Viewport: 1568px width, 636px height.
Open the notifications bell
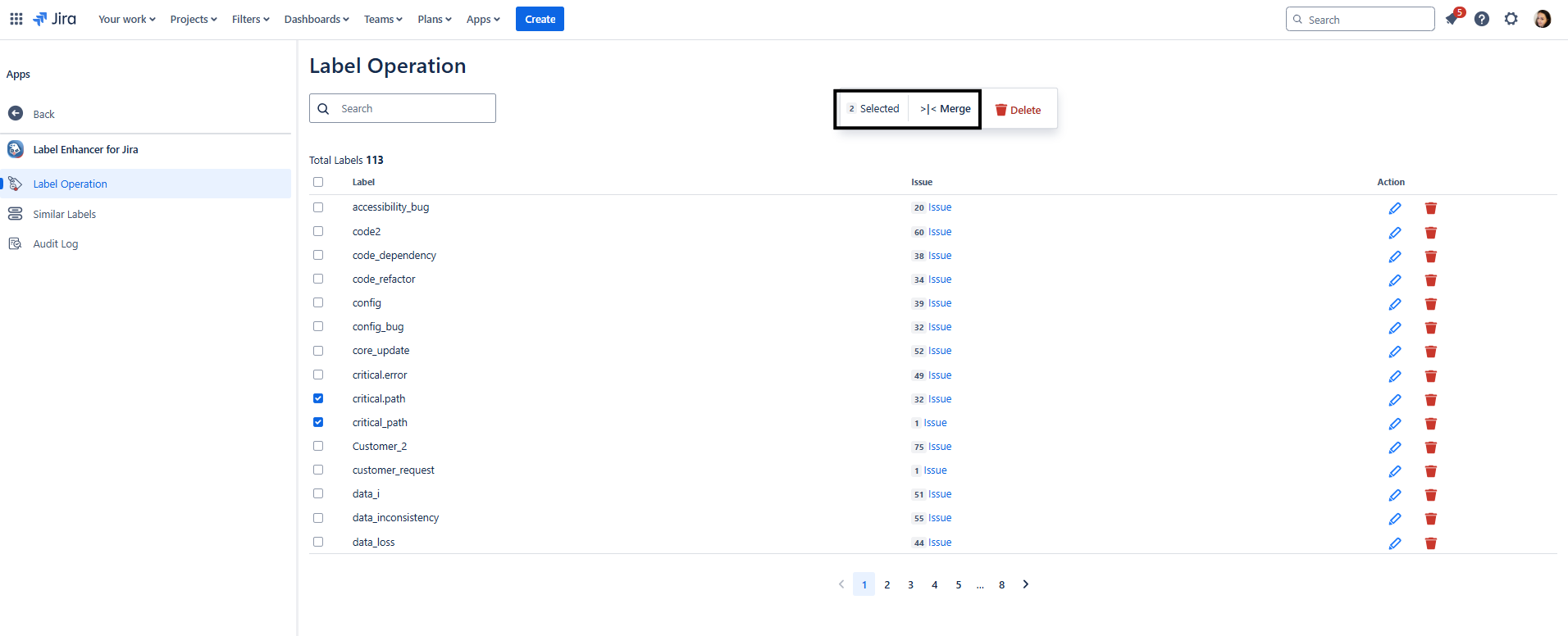1452,19
